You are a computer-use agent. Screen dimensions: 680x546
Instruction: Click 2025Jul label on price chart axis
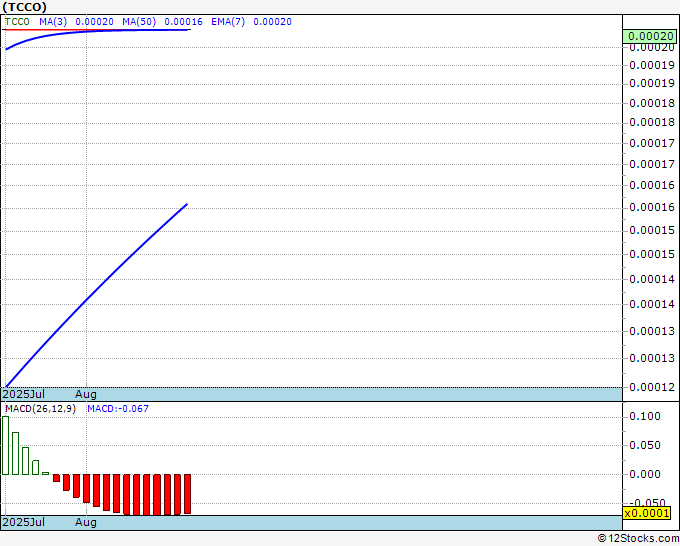tap(24, 394)
